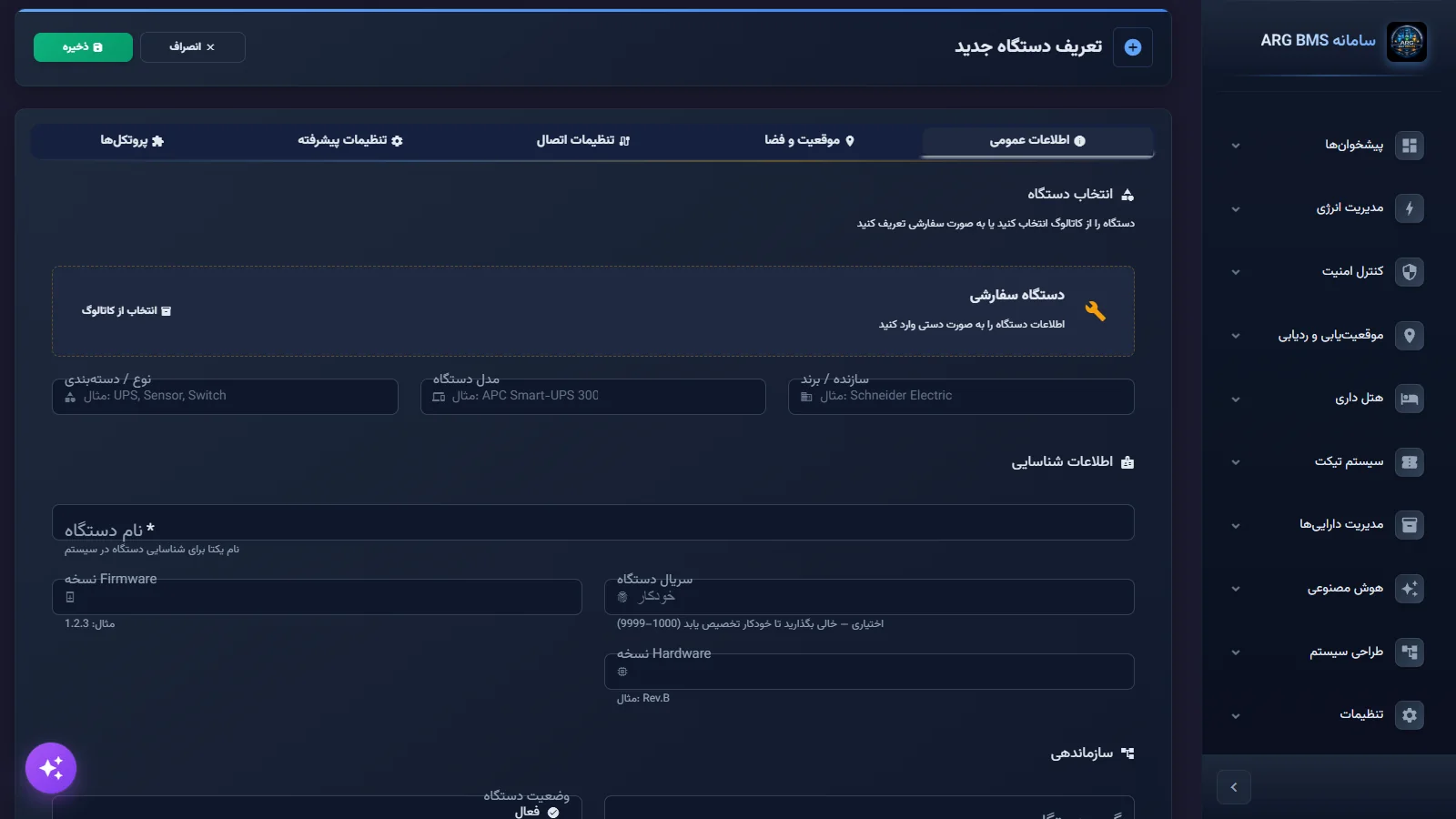Viewport: 1456px width, 819px height.
Task: Expand the طراحی سیستم menu chevron
Action: click(1236, 652)
